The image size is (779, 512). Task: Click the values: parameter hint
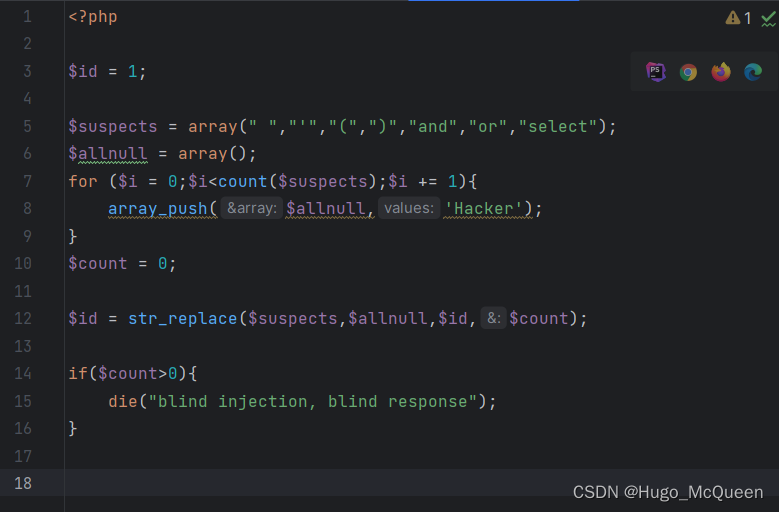409,208
